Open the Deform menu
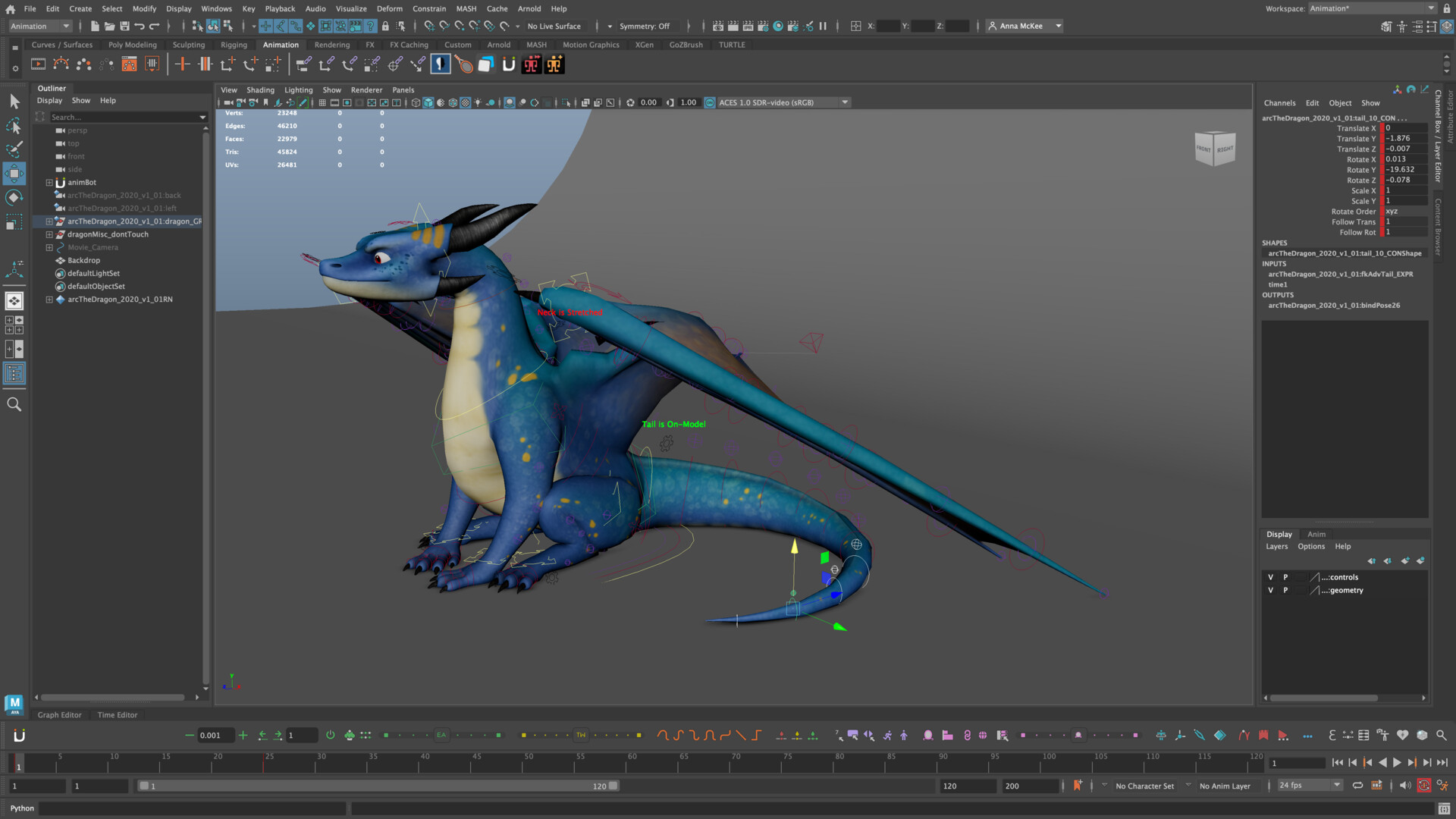Viewport: 1456px width, 819px height. point(389,8)
